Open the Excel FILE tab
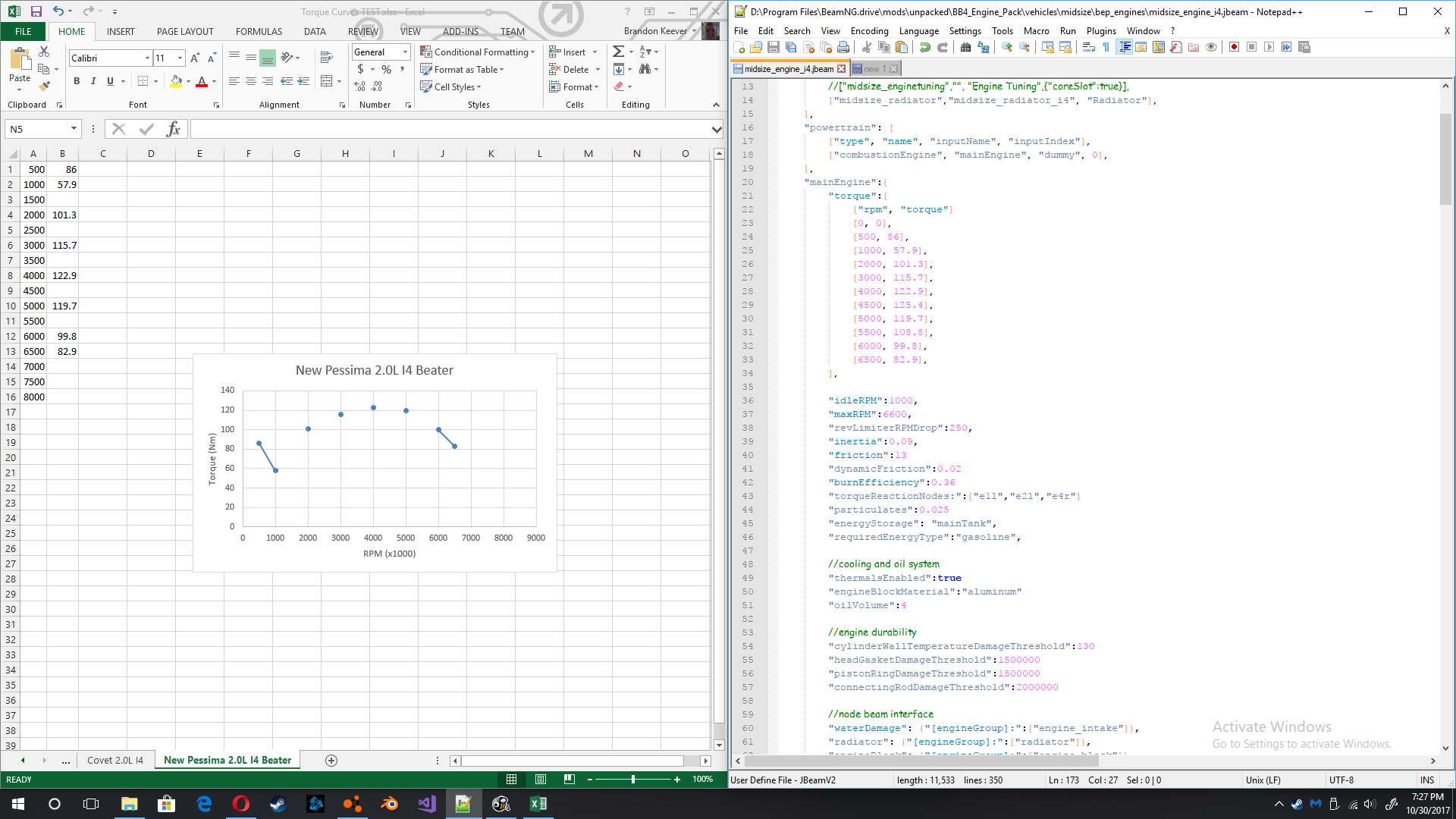 point(24,31)
